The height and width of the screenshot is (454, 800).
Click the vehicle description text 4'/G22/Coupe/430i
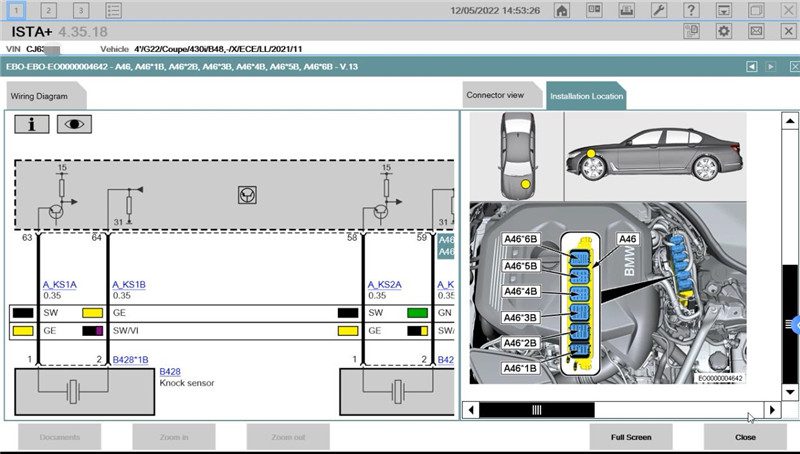click(x=218, y=49)
